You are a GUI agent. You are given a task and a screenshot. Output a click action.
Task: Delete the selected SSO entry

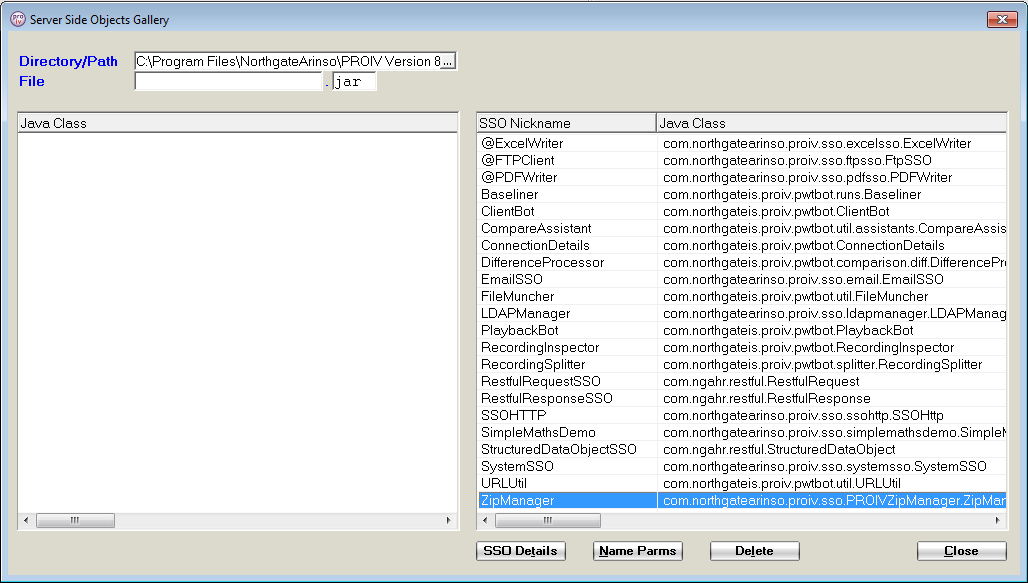point(755,551)
